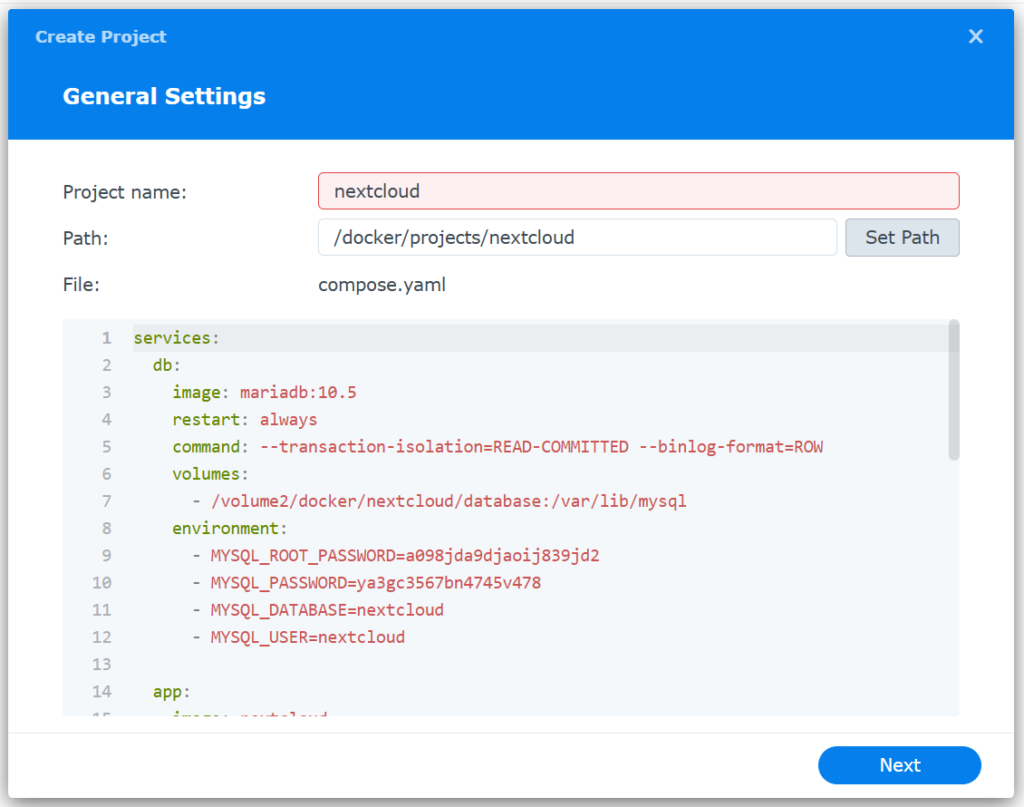Click the MYSQL_PASSWORD line
This screenshot has height=807, width=1024.
click(366, 583)
